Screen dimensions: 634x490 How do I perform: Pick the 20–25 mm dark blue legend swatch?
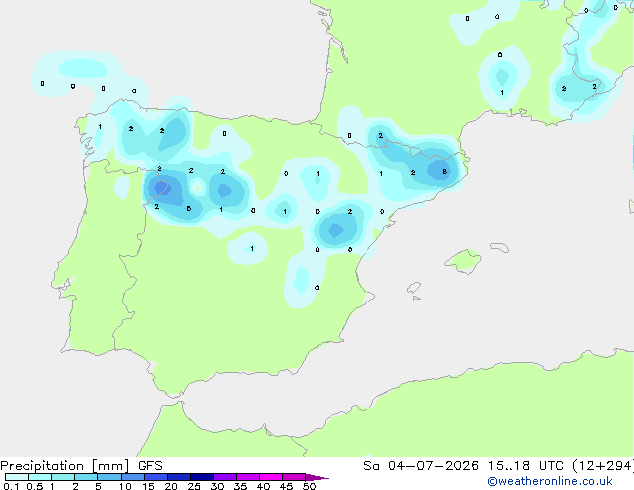(x=179, y=477)
